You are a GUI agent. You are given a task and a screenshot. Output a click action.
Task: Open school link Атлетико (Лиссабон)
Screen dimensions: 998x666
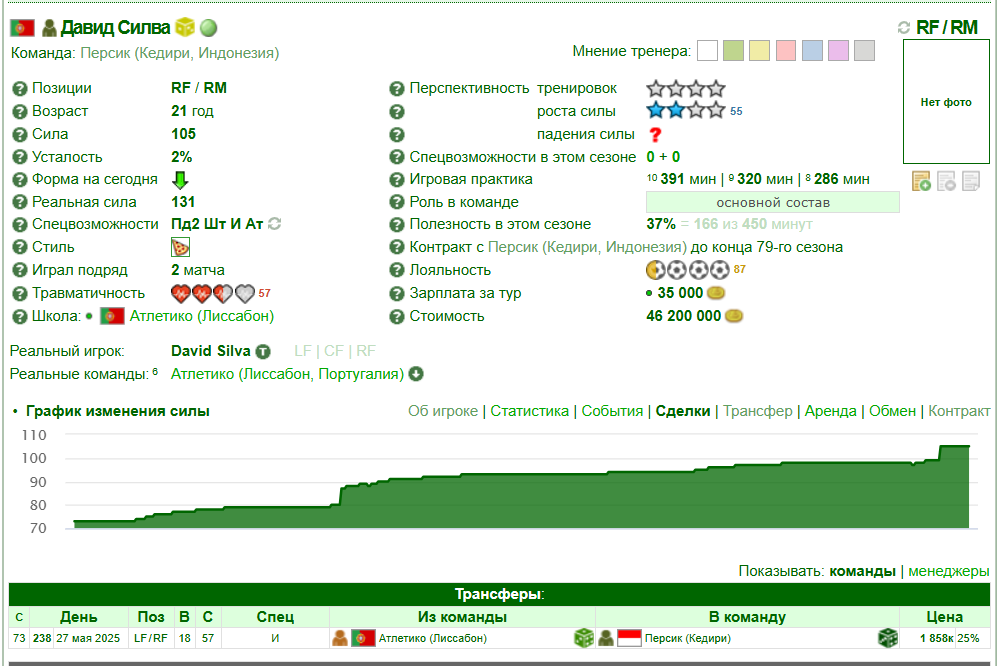click(202, 316)
